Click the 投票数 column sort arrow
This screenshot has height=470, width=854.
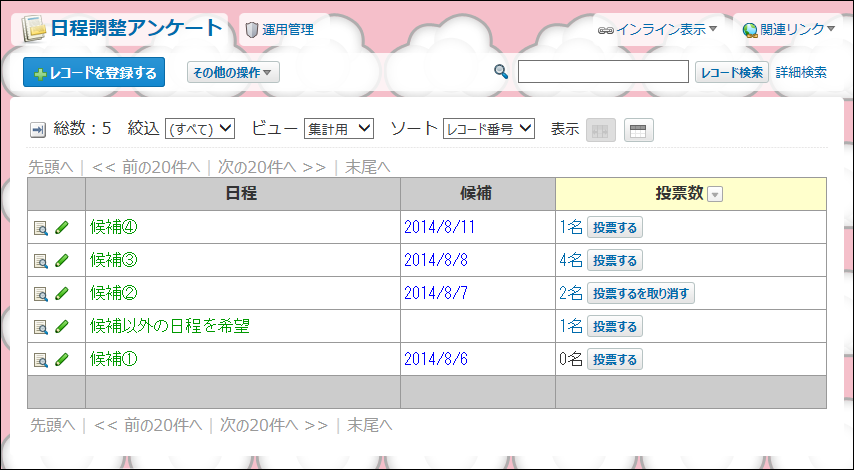coord(715,194)
